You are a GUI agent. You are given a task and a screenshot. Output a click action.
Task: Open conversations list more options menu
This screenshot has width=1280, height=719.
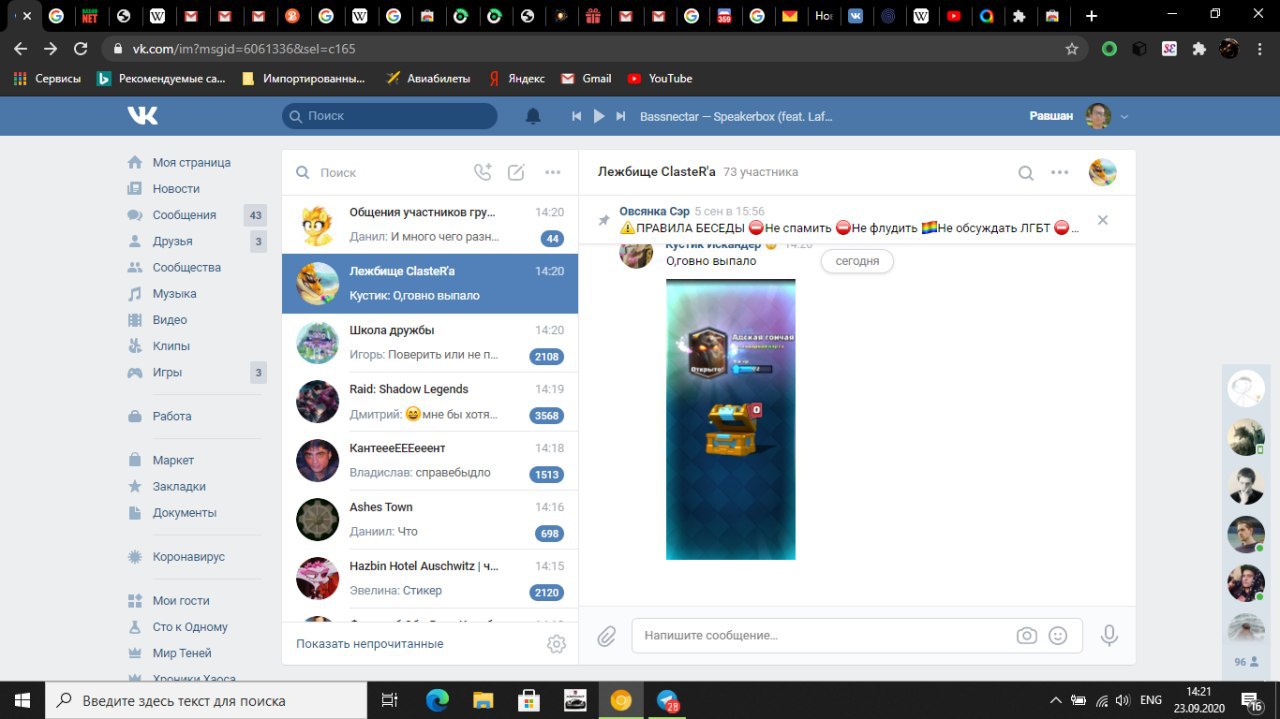(552, 172)
